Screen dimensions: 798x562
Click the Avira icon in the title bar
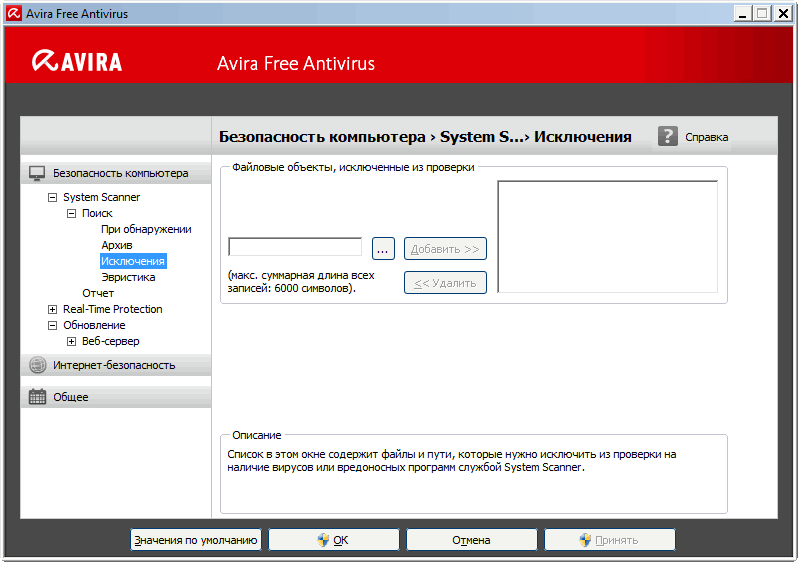click(13, 13)
